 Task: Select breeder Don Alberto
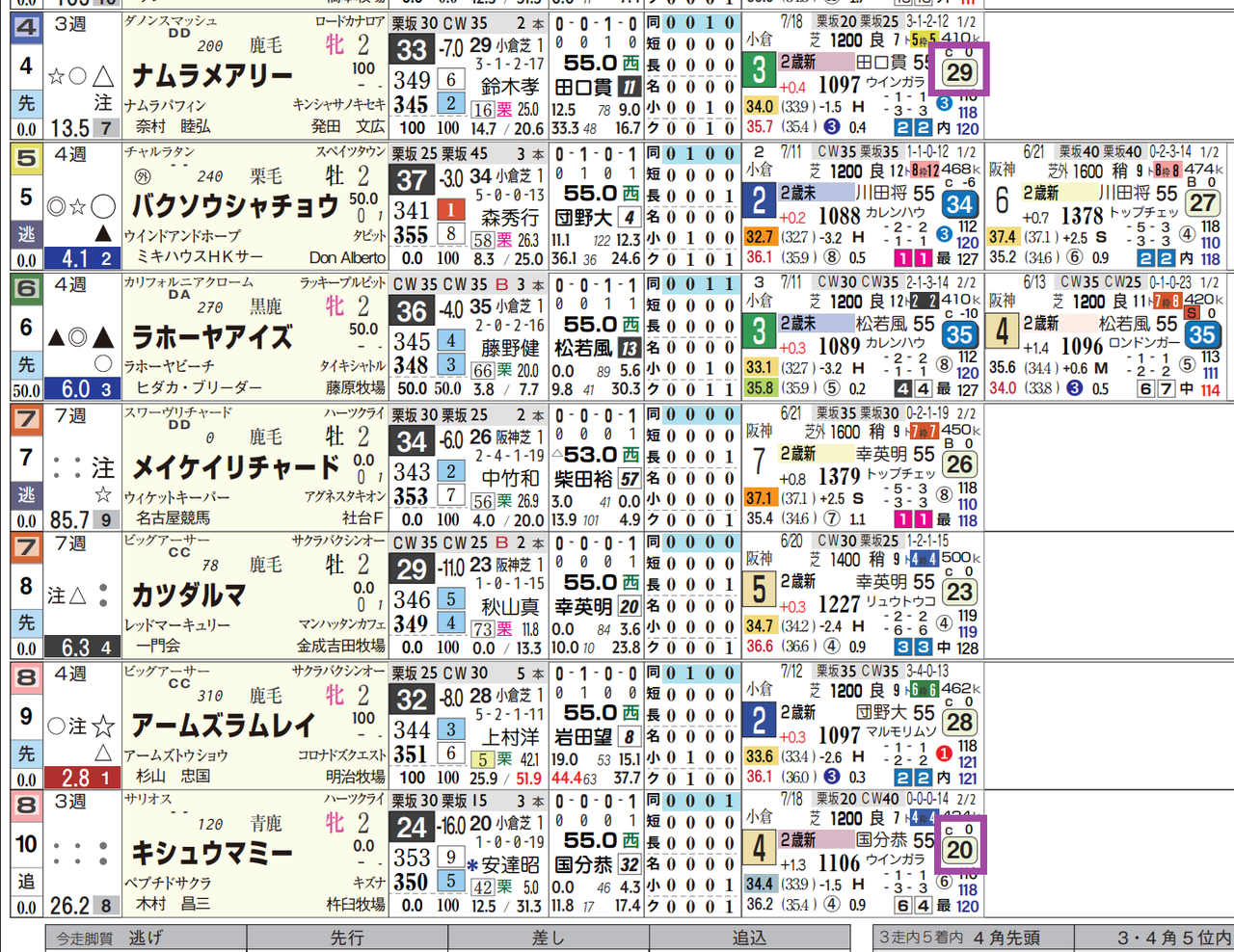coord(347,257)
